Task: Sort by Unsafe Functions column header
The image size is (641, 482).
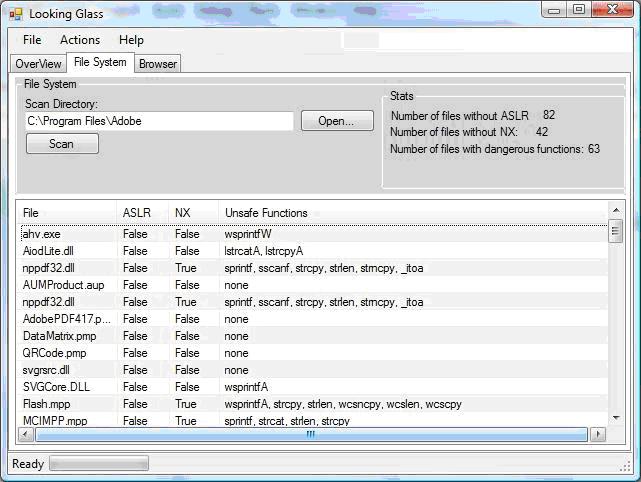Action: (413, 213)
